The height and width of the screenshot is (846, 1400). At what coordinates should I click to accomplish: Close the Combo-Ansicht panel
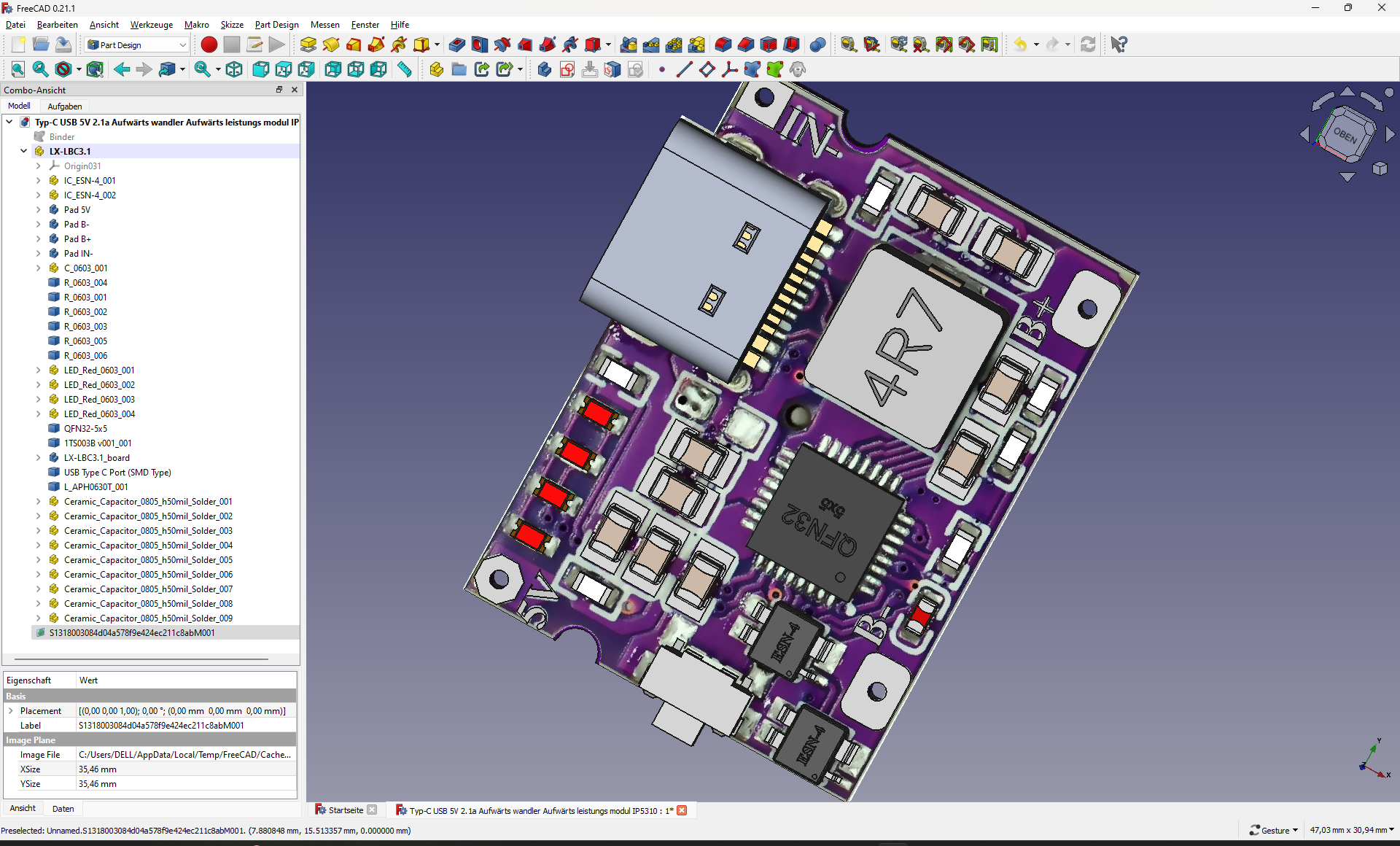(x=295, y=90)
